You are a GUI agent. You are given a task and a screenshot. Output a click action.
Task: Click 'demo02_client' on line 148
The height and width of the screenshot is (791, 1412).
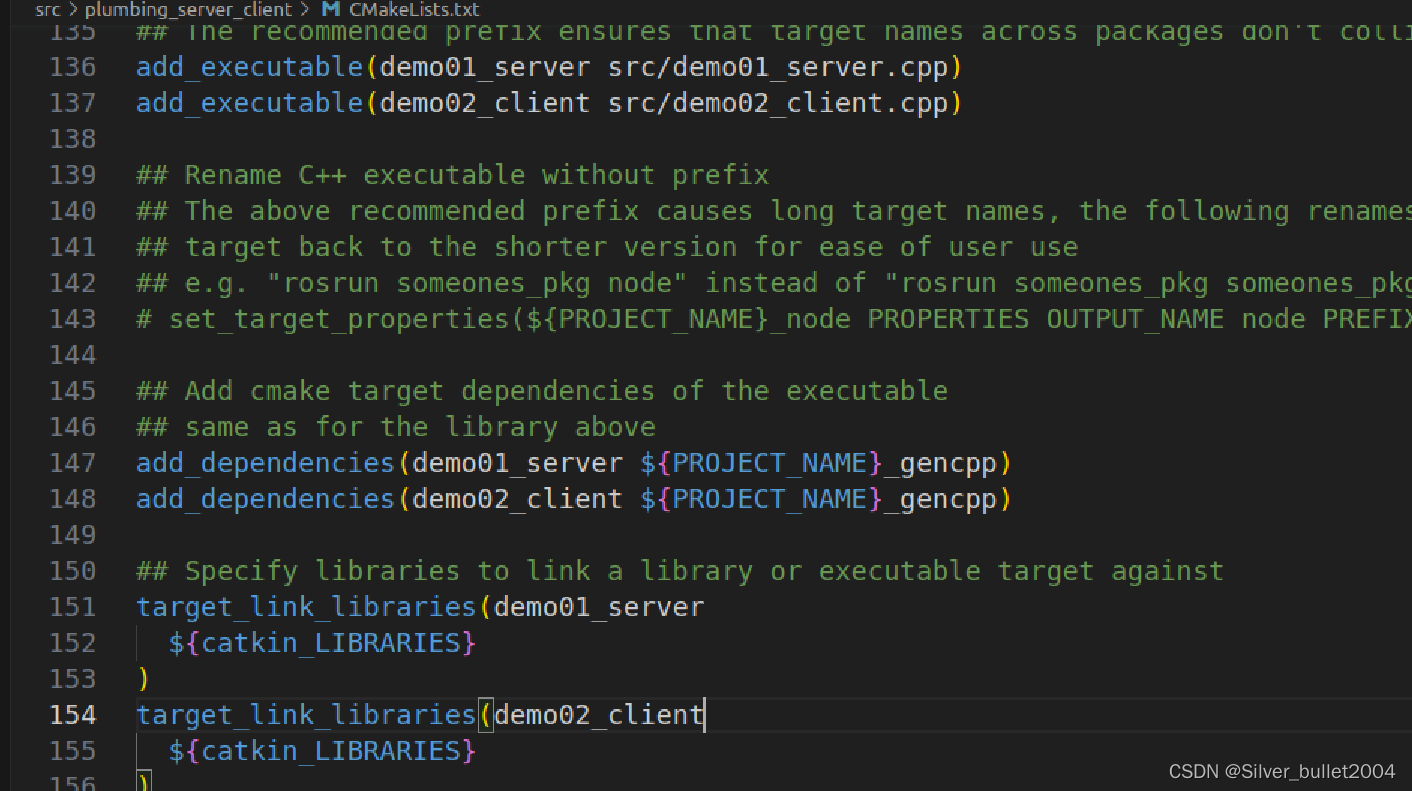tap(517, 499)
